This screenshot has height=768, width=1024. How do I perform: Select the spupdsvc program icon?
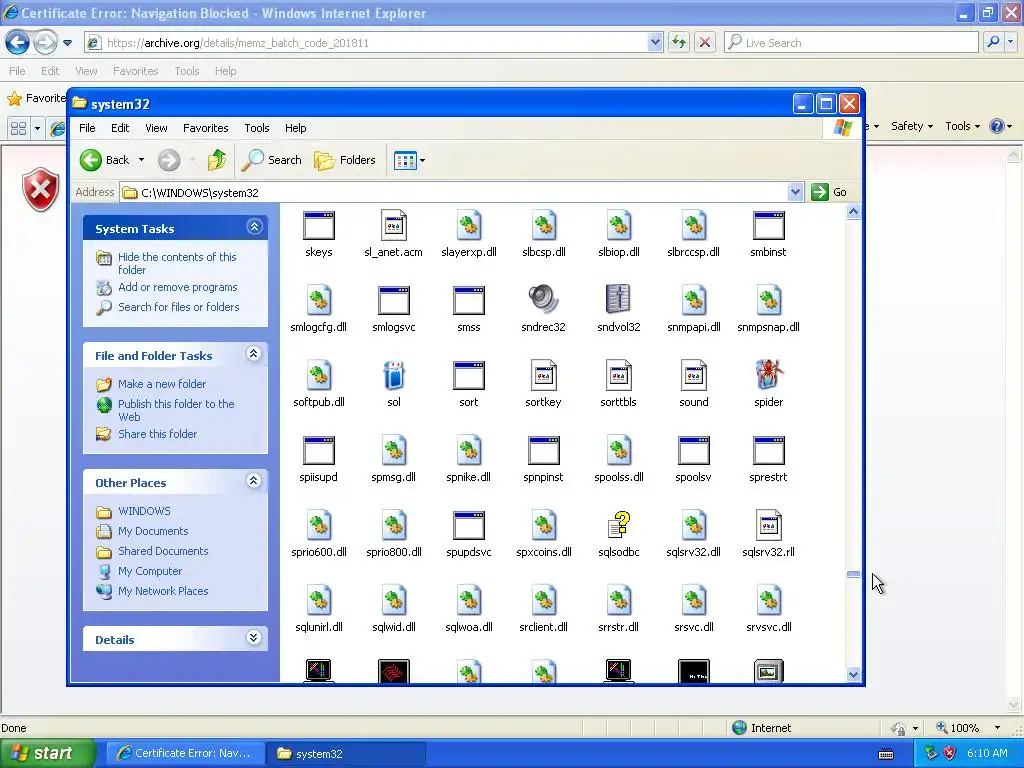pyautogui.click(x=469, y=526)
